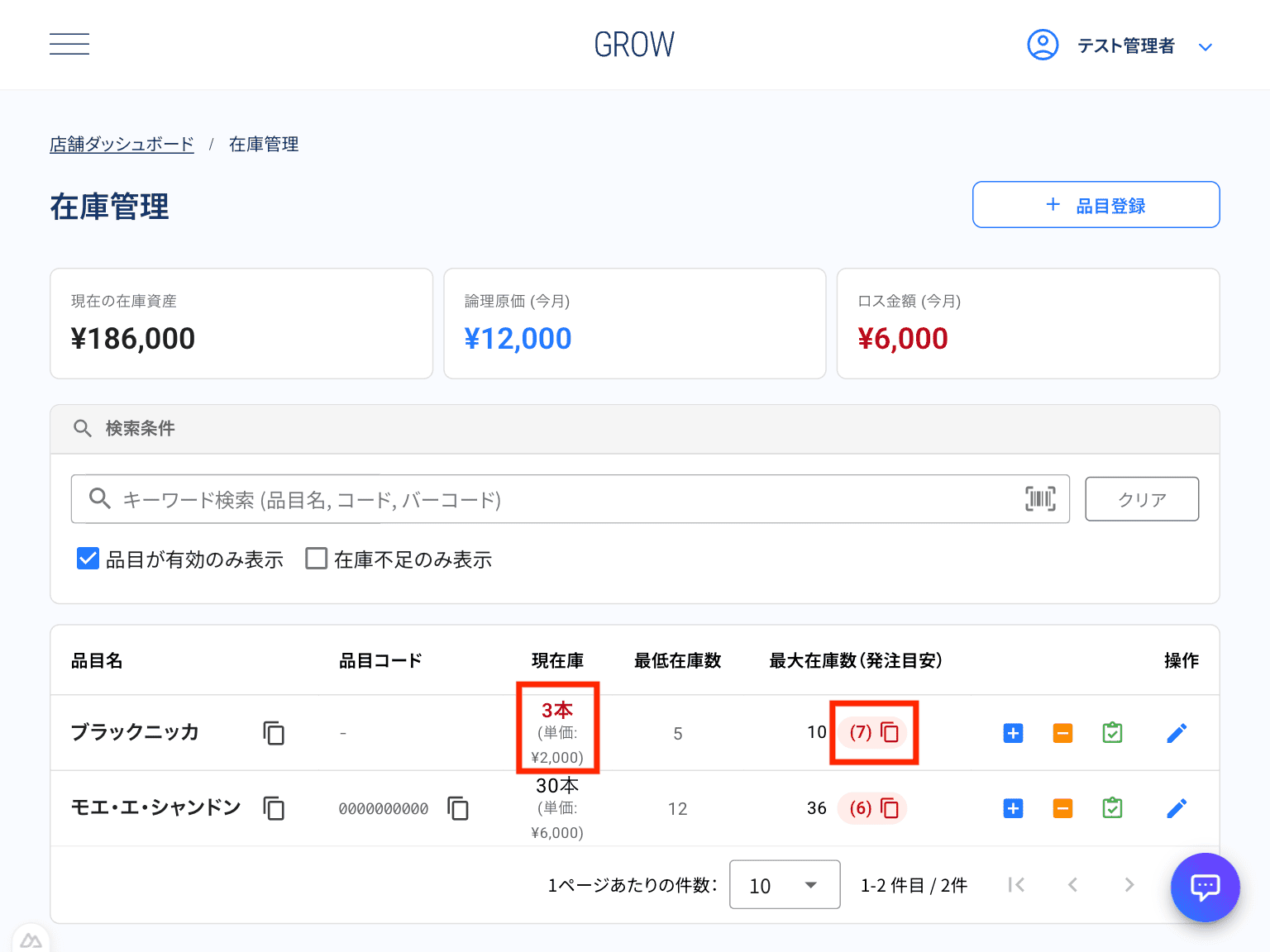Open stocktake clipboard icon for ブラックニッカ
This screenshot has width=1270, height=952.
1112,733
